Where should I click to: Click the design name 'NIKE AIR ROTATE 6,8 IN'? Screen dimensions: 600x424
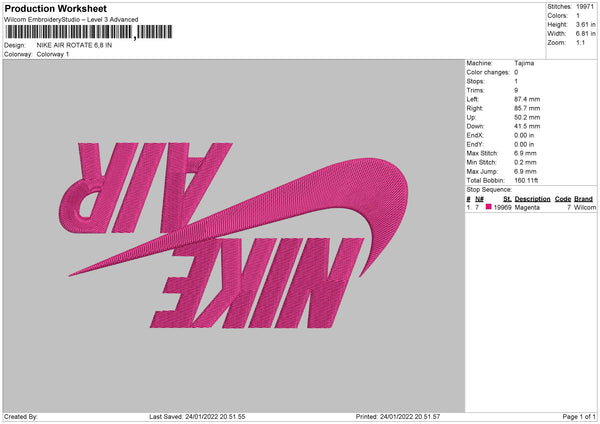(x=74, y=45)
